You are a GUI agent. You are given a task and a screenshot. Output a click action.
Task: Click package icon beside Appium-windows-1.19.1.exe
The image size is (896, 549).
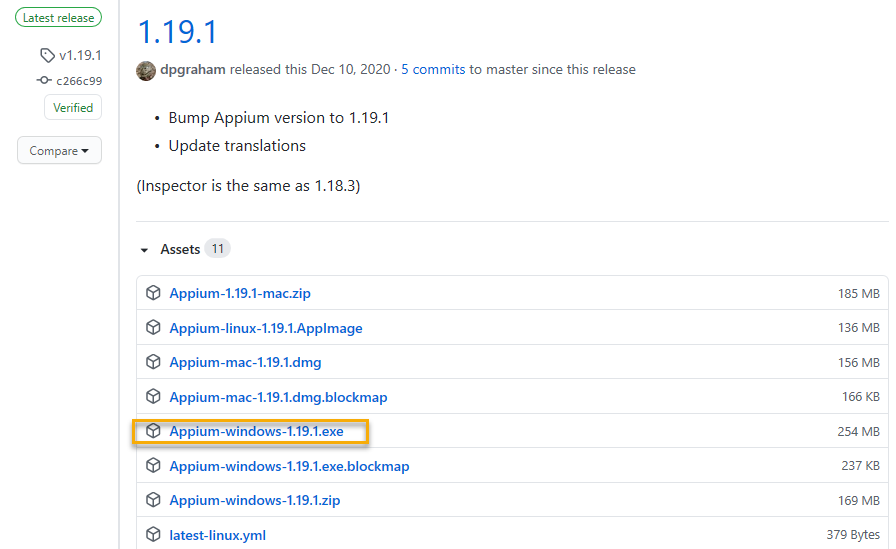coord(153,431)
